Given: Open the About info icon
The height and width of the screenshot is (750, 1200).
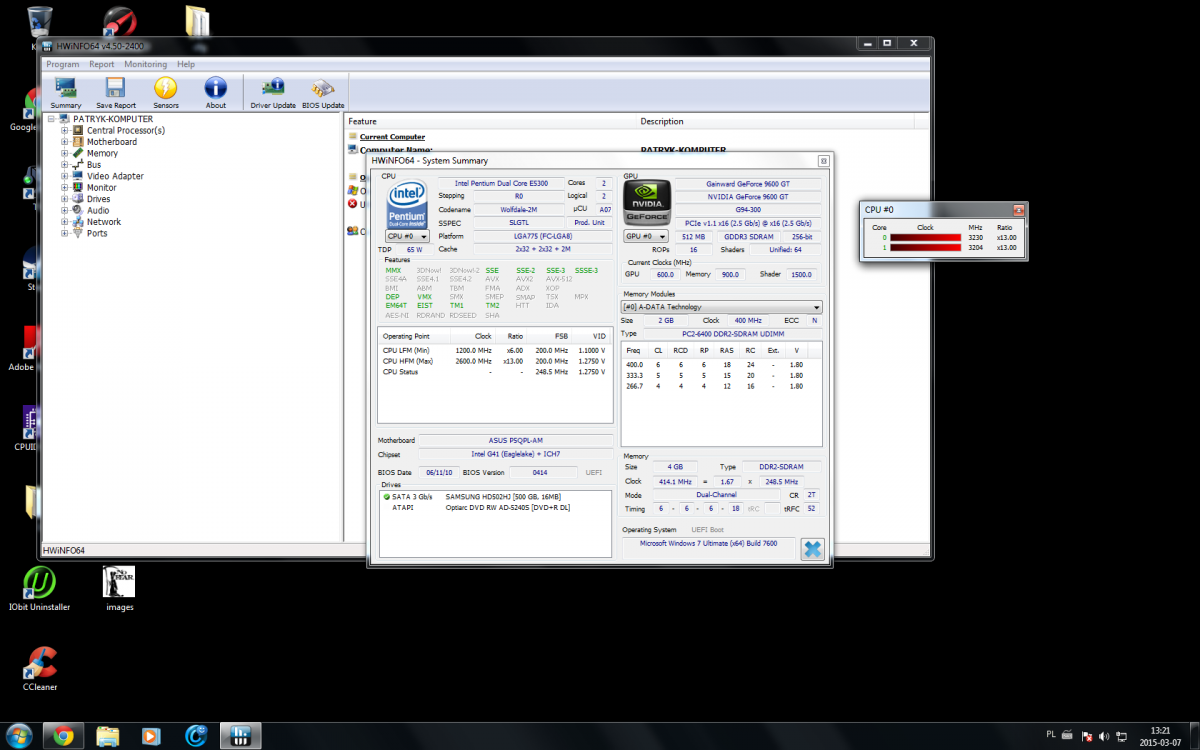Looking at the screenshot, I should click(x=216, y=92).
